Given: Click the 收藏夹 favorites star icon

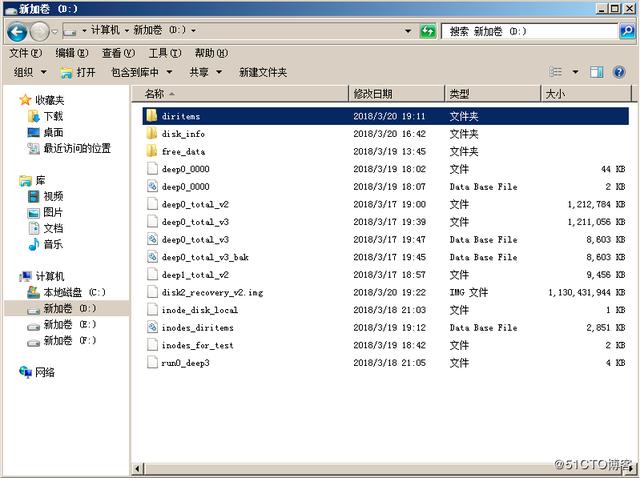Looking at the screenshot, I should [x=25, y=100].
